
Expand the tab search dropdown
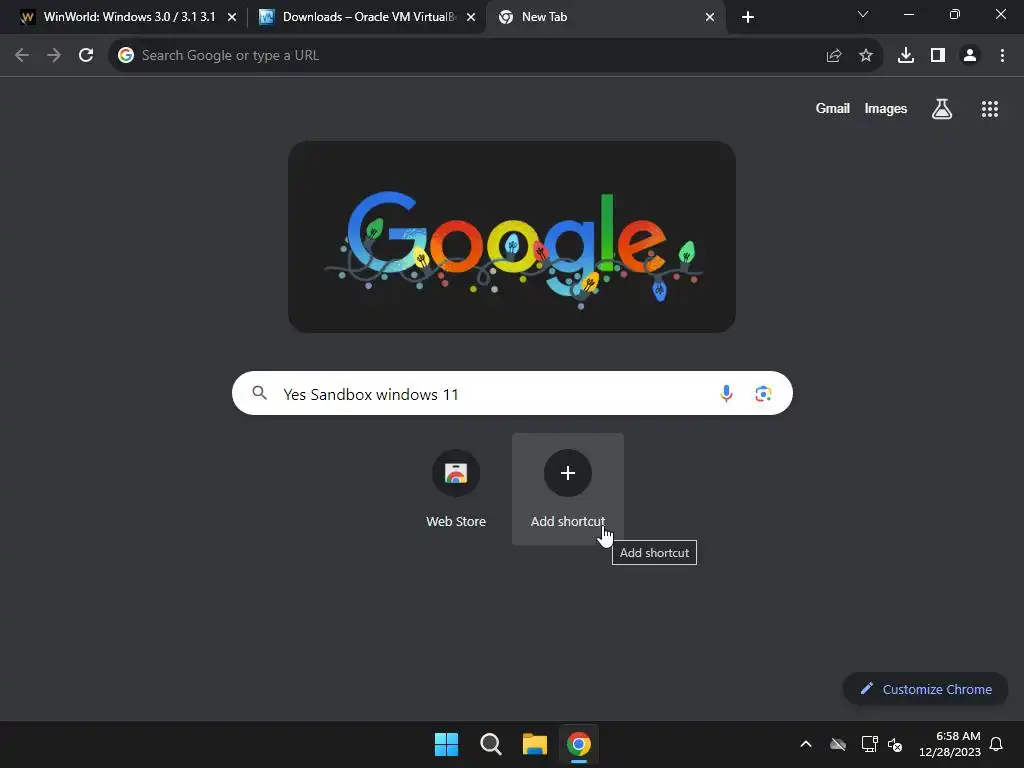863,14
